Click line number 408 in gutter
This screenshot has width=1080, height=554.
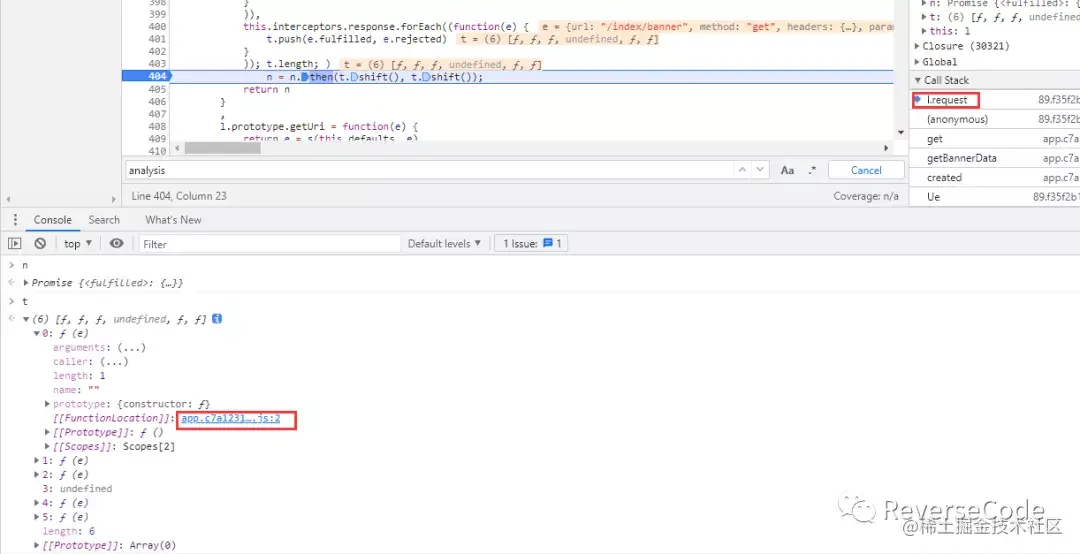pos(156,127)
